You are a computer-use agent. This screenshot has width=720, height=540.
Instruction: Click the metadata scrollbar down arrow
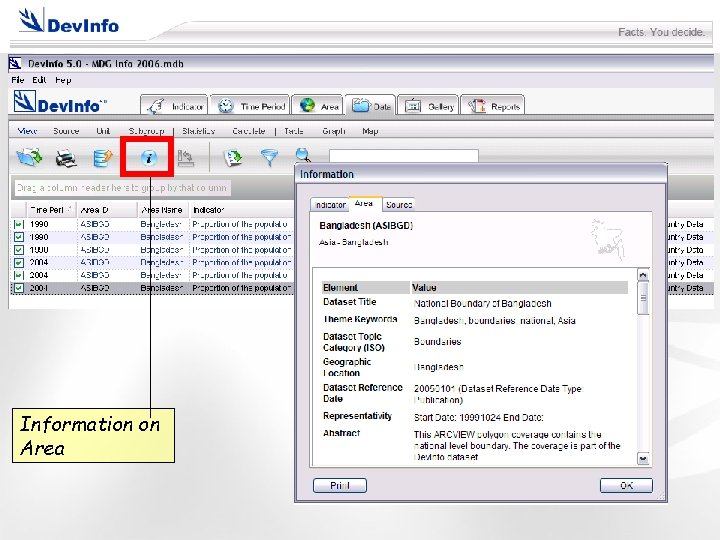click(x=643, y=458)
